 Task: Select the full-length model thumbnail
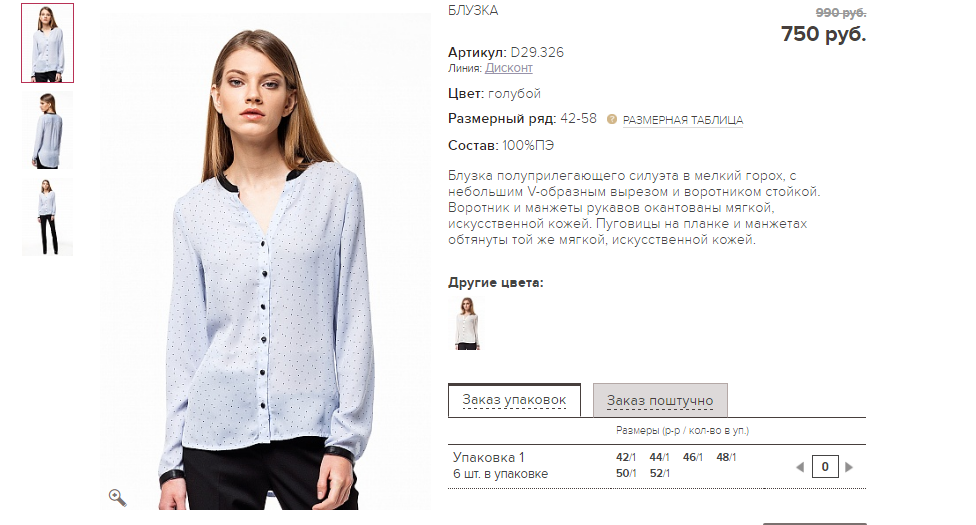(x=47, y=217)
